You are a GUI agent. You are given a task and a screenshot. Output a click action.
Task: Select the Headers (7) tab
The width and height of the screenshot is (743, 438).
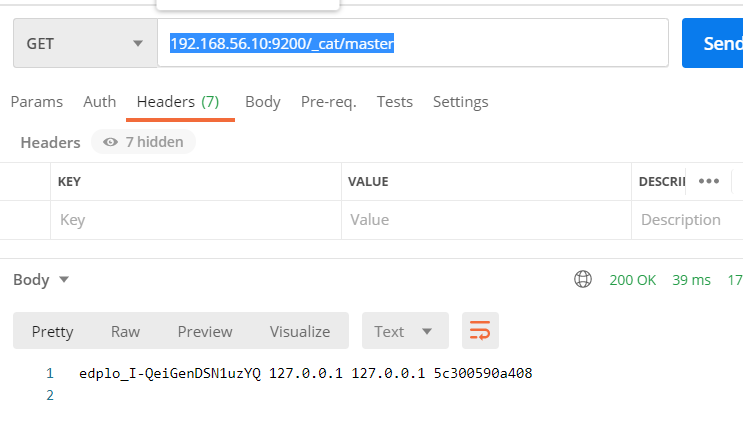coord(178,102)
